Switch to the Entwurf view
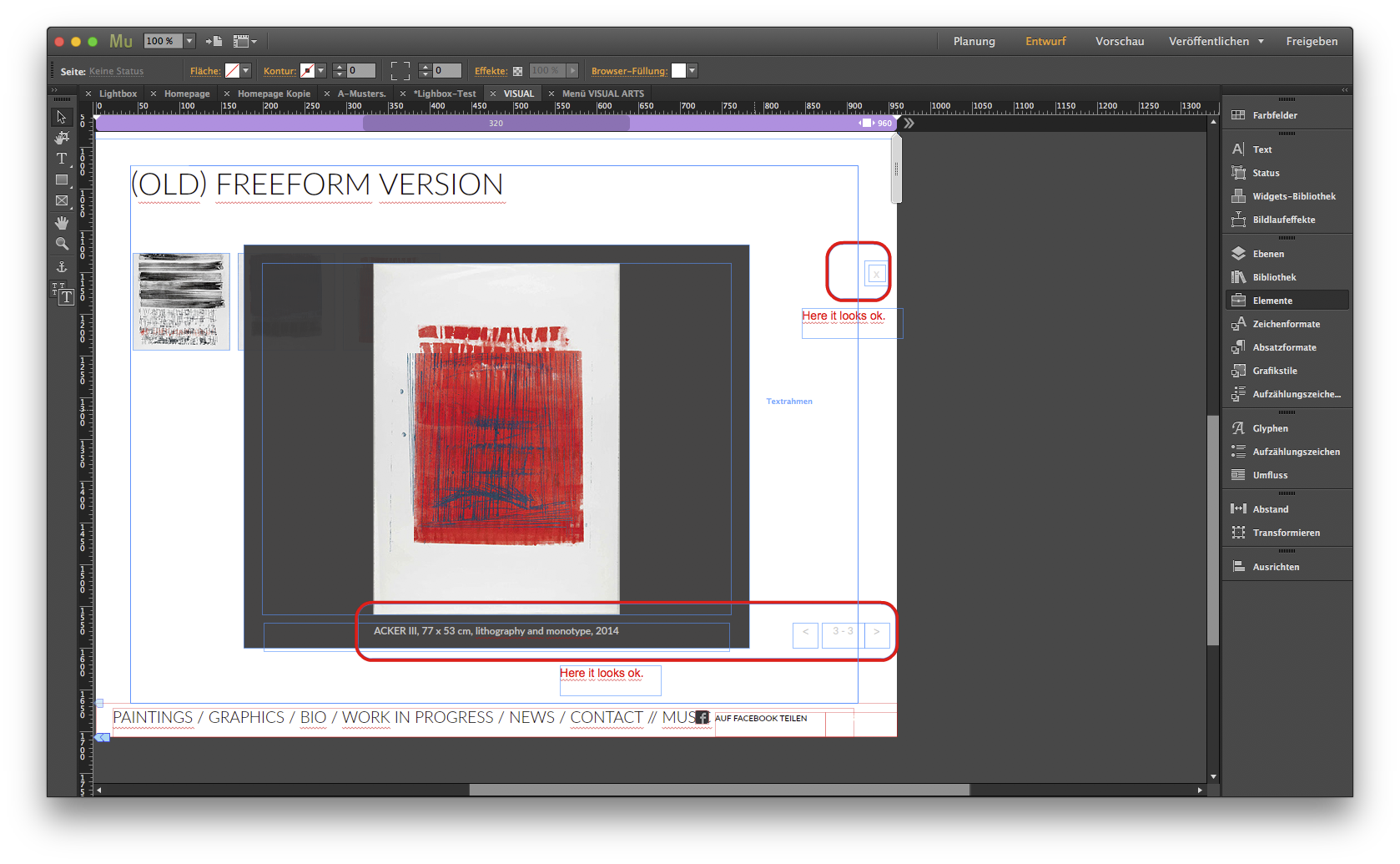 1045,41
